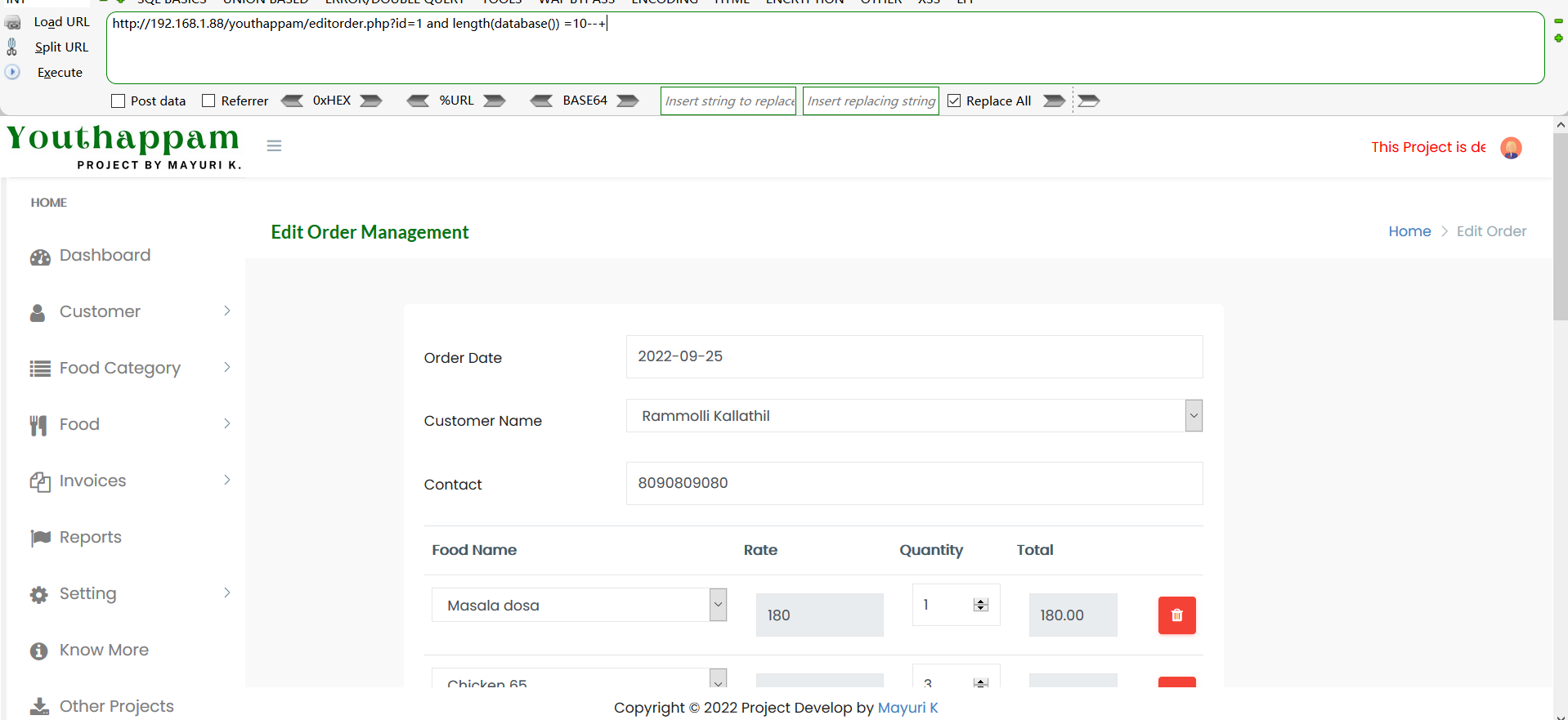Viewport: 1568px width, 720px height.
Task: Open Reports in the sidebar
Action: (x=91, y=537)
